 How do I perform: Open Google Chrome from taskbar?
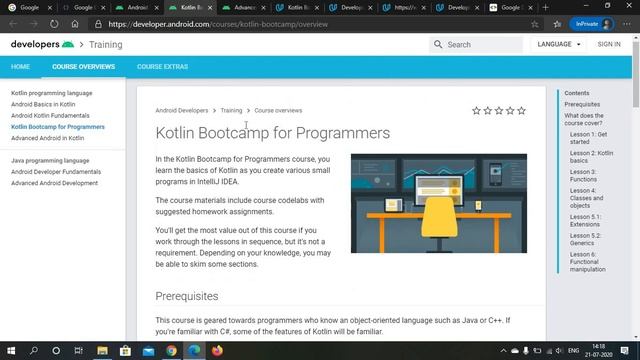tap(171, 351)
